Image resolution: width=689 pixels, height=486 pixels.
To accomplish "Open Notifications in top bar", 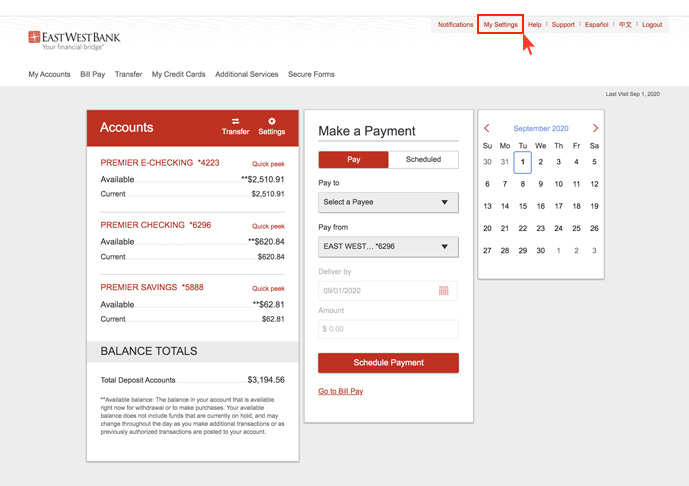I will tap(455, 25).
